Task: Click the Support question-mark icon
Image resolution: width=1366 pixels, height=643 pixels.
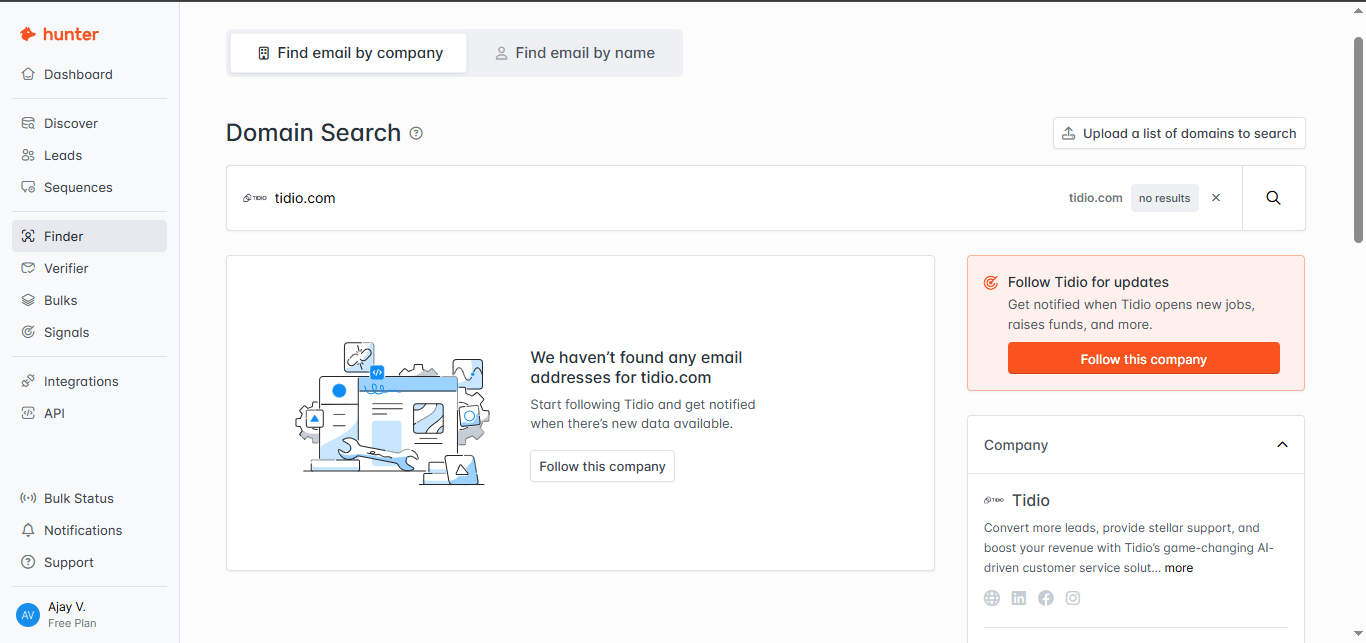Action: pos(28,562)
